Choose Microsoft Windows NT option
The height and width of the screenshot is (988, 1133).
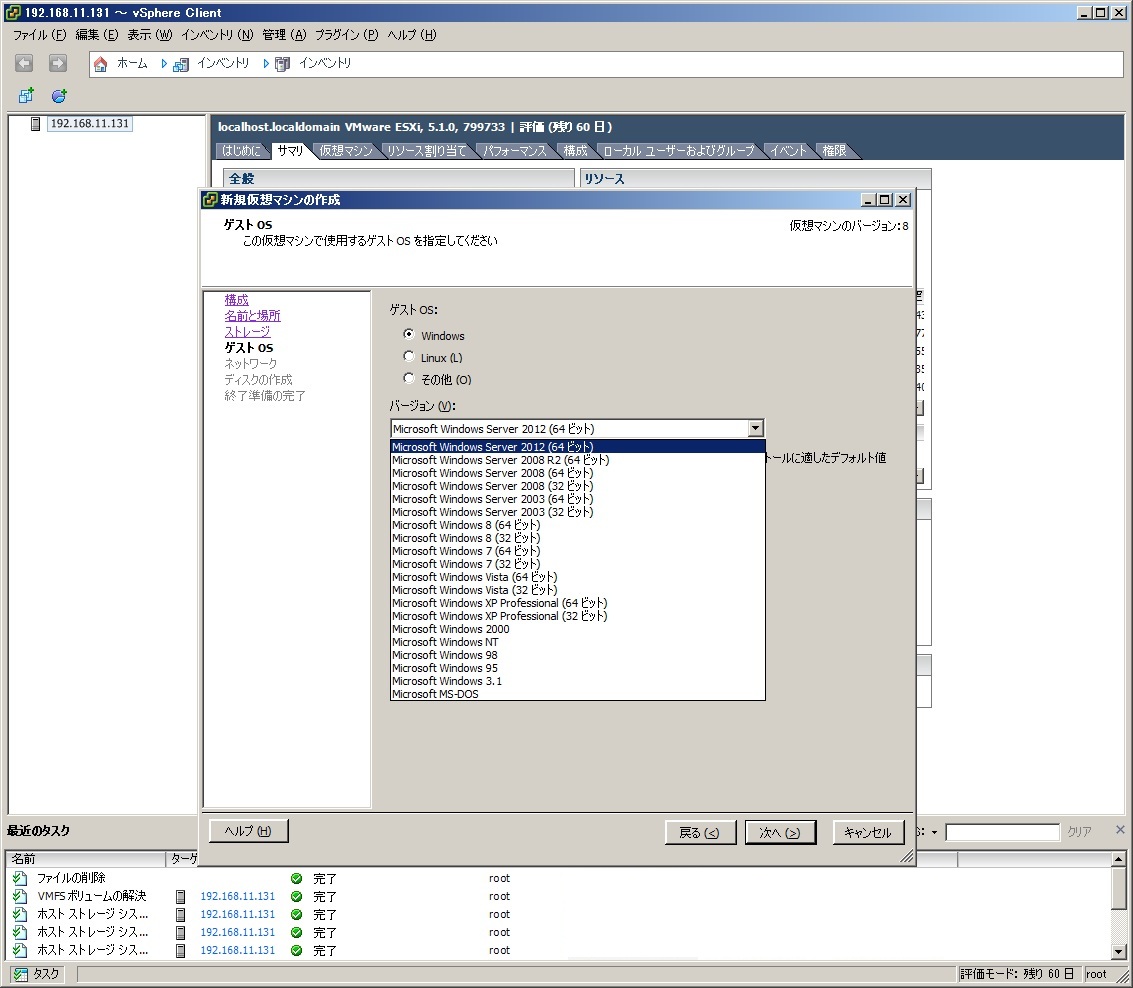pyautogui.click(x=577, y=642)
